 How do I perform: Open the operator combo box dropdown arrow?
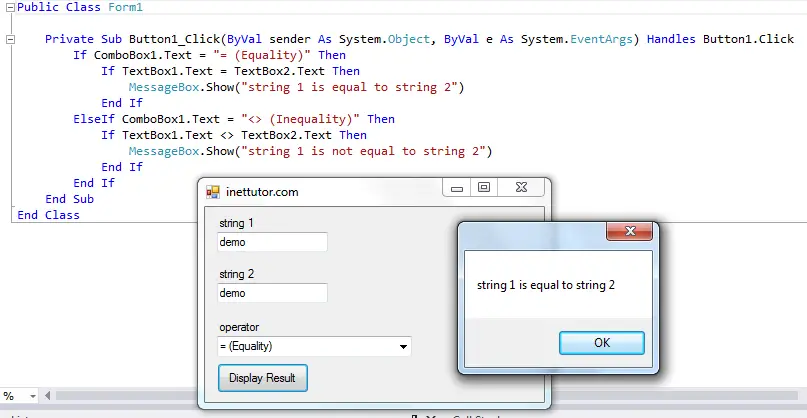tap(404, 346)
